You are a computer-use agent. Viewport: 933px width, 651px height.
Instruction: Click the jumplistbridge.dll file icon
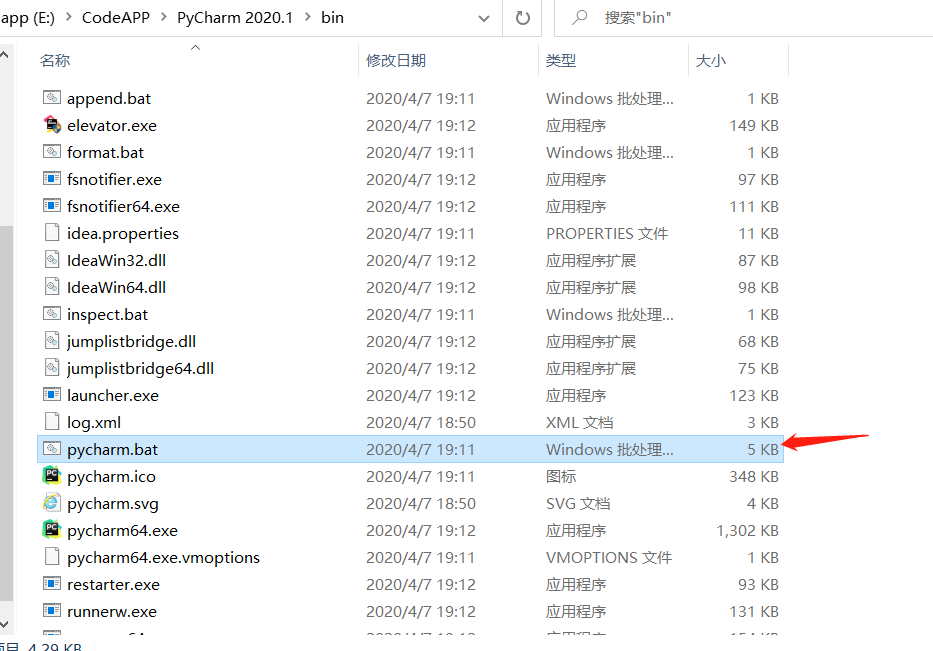click(52, 340)
